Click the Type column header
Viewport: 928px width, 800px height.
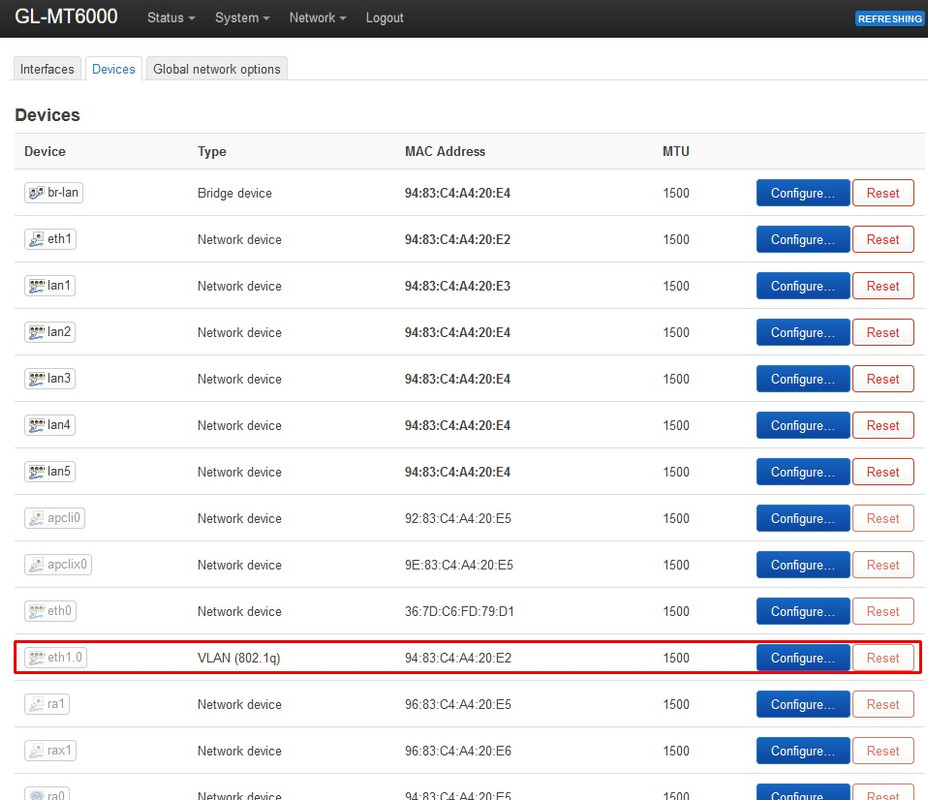(x=212, y=151)
